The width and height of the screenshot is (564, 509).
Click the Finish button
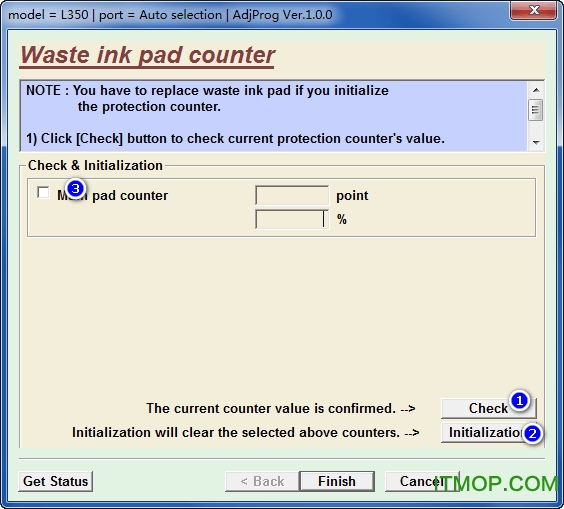click(x=337, y=481)
